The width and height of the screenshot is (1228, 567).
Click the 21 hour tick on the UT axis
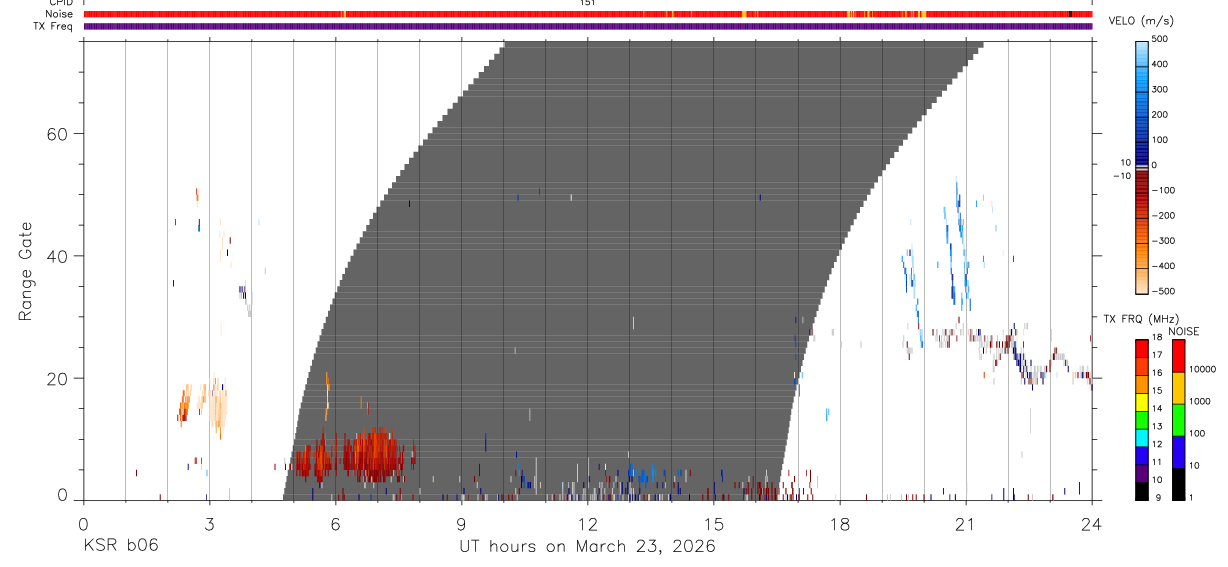point(965,524)
